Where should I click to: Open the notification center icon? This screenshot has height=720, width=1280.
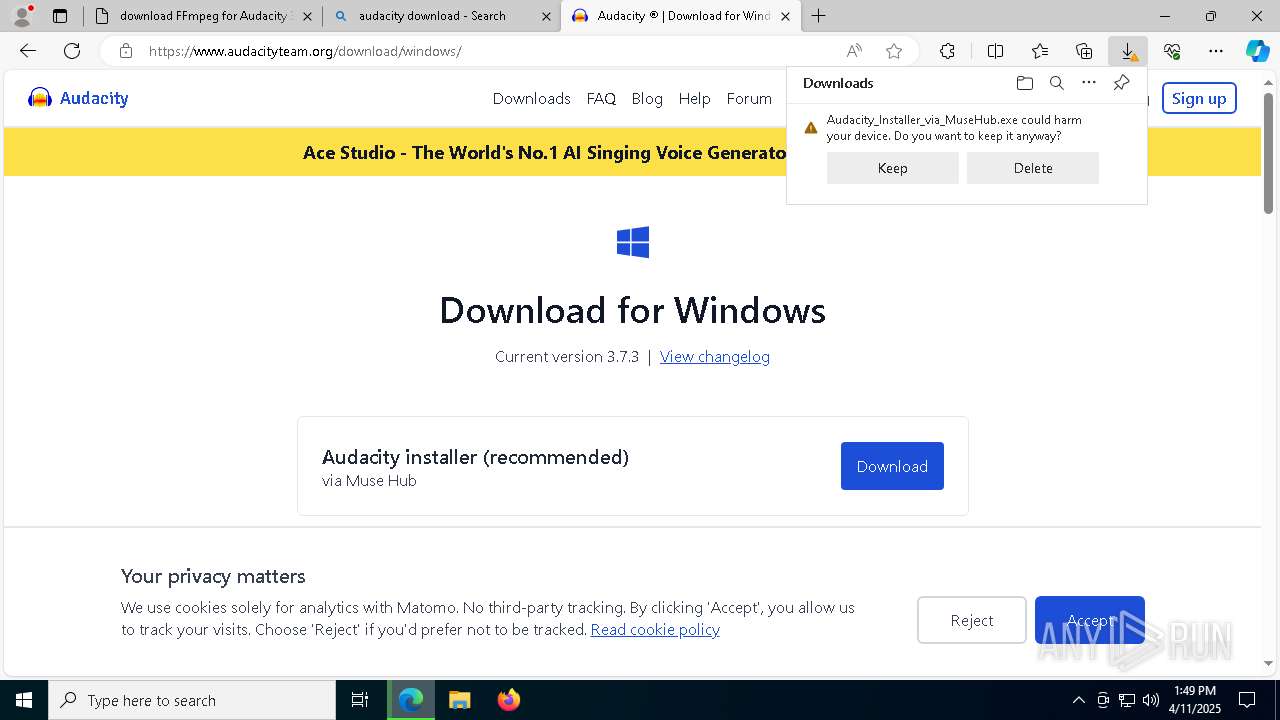click(1247, 700)
